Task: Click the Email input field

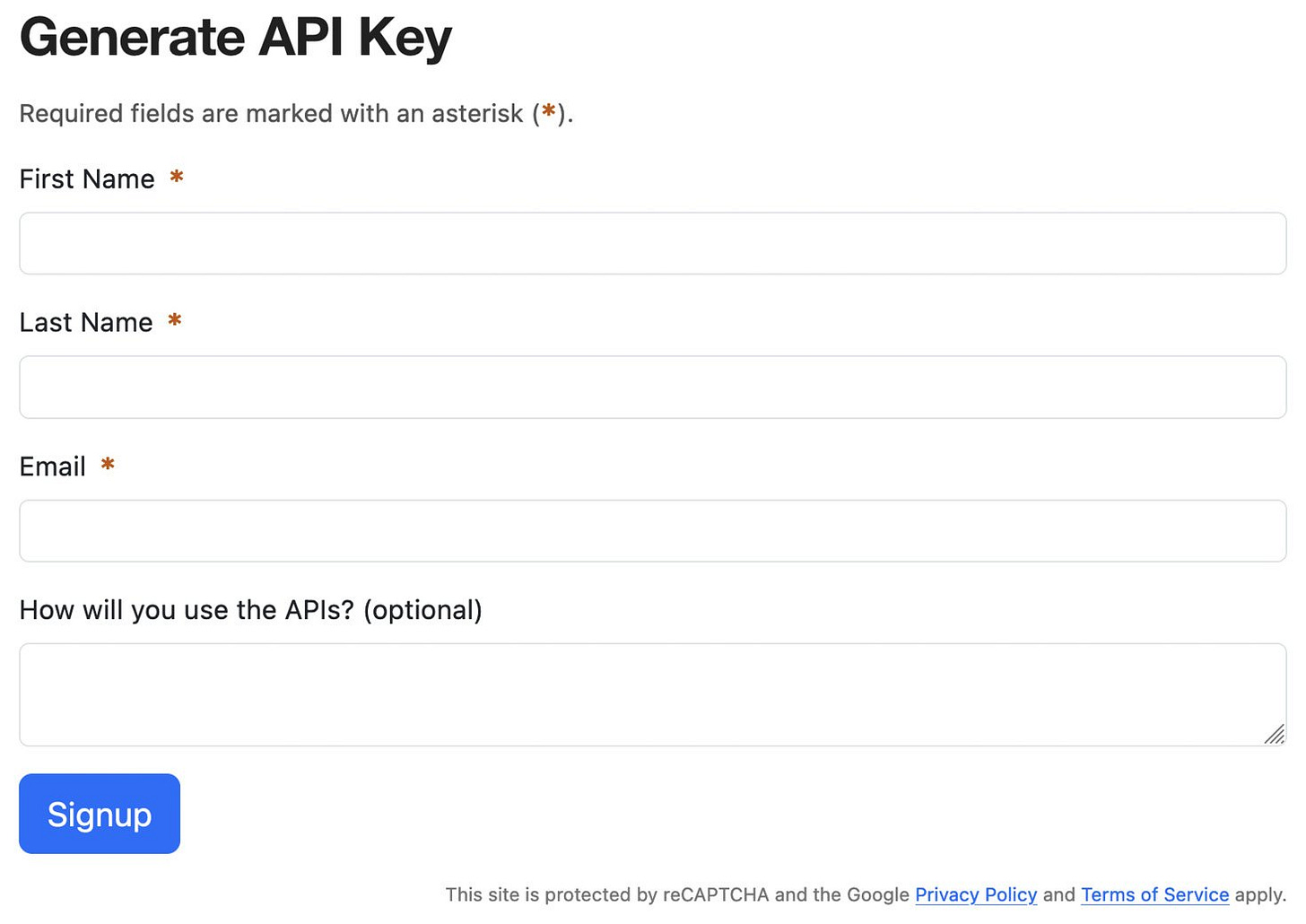Action: tap(653, 531)
